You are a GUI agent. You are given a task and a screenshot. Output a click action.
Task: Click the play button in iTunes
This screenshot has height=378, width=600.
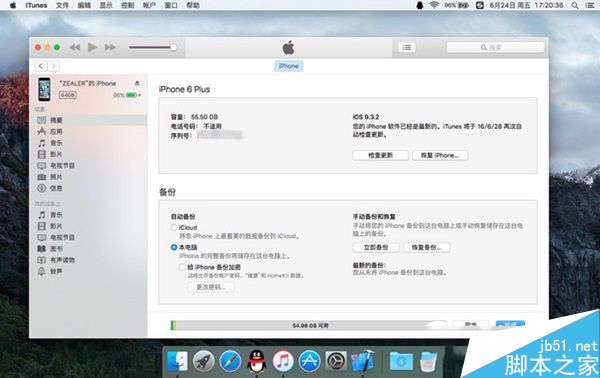click(92, 47)
